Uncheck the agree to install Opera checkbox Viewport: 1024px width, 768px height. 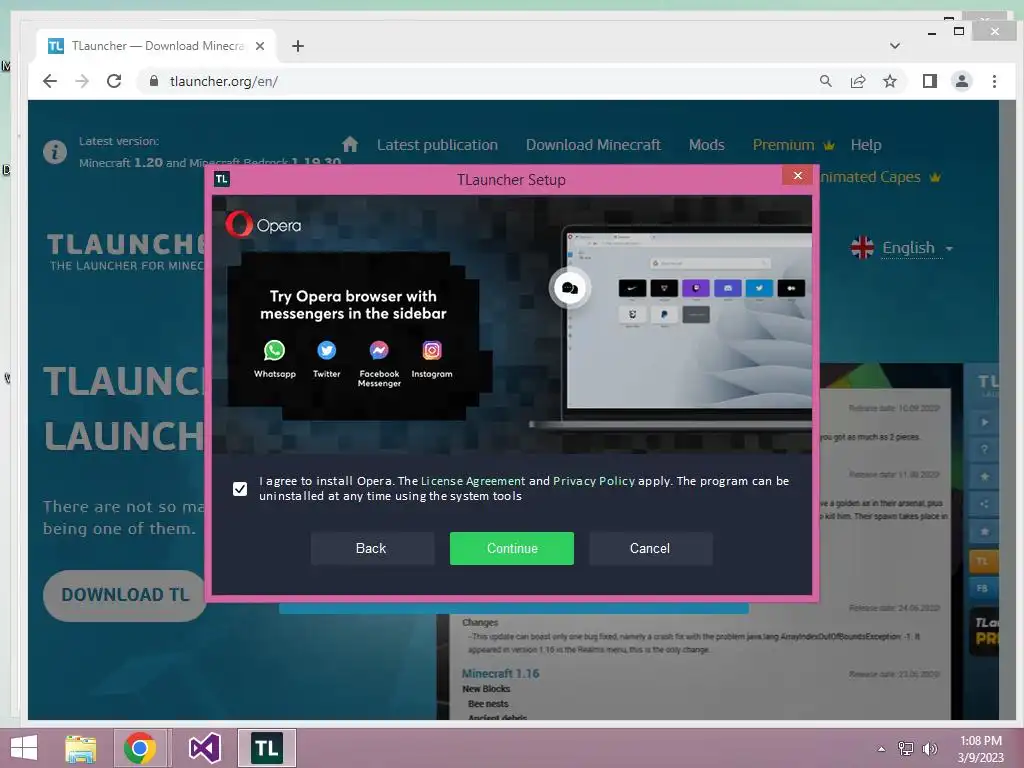tap(240, 488)
